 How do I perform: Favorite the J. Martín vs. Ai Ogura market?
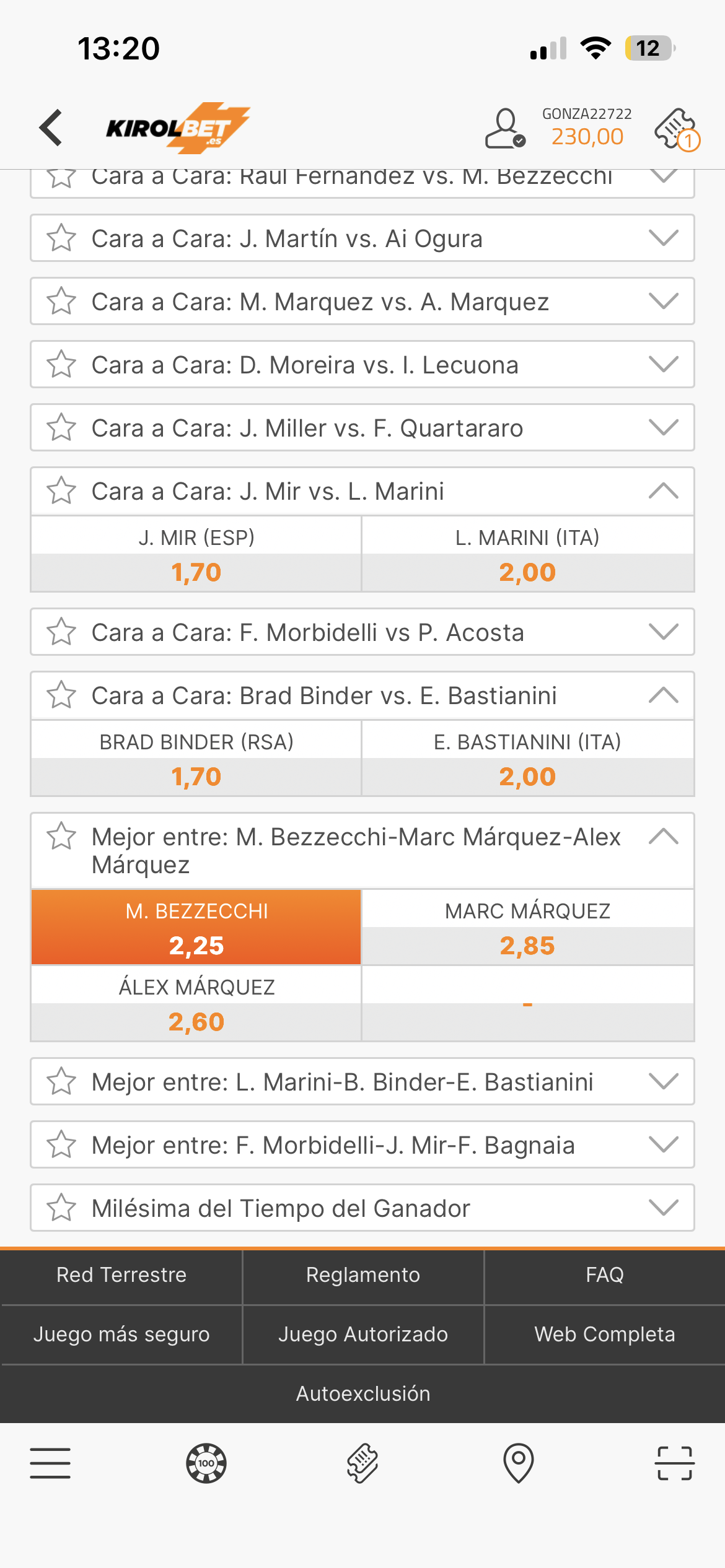click(61, 238)
